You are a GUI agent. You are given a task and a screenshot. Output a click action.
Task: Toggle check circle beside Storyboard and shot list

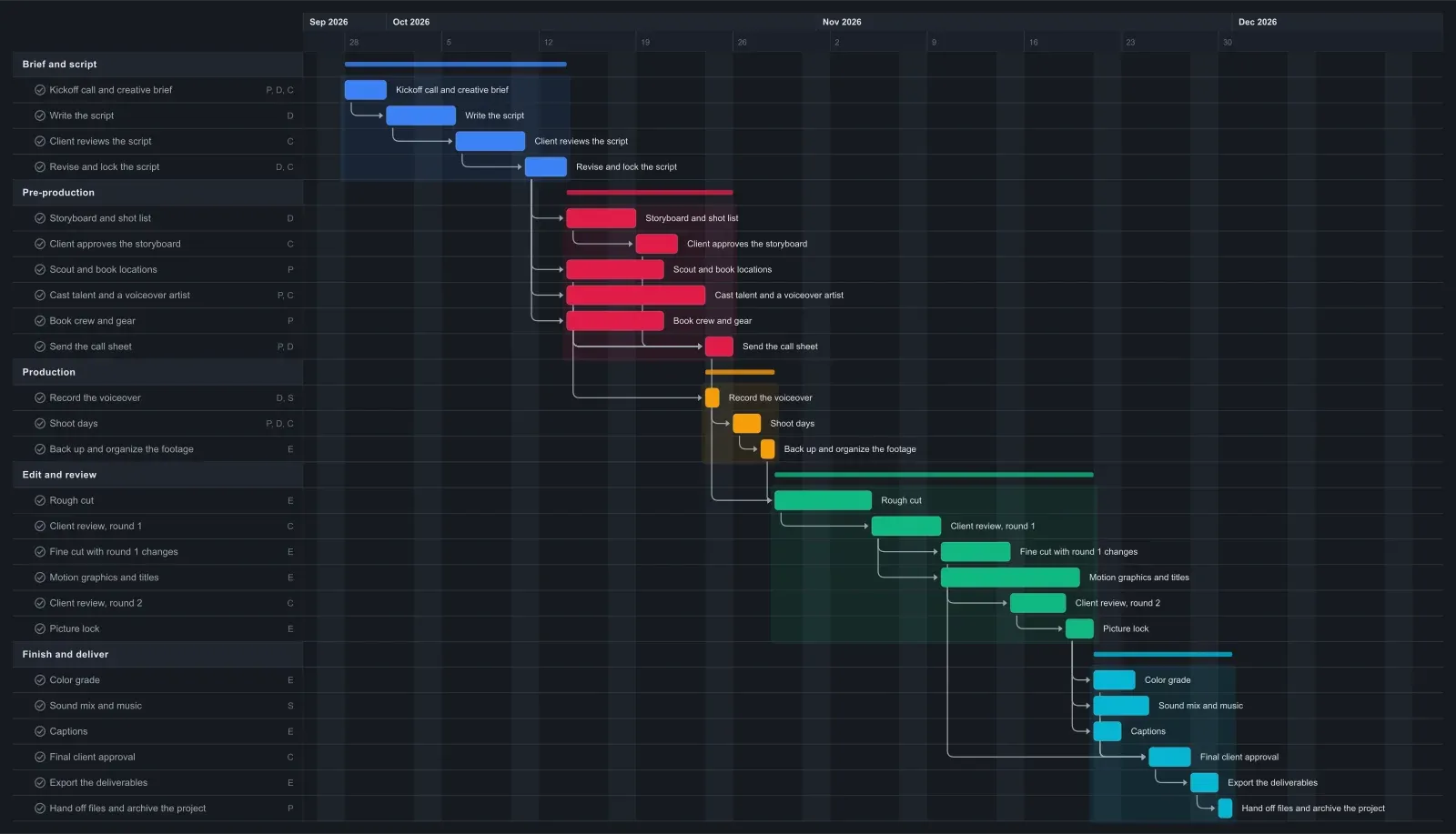(40, 218)
